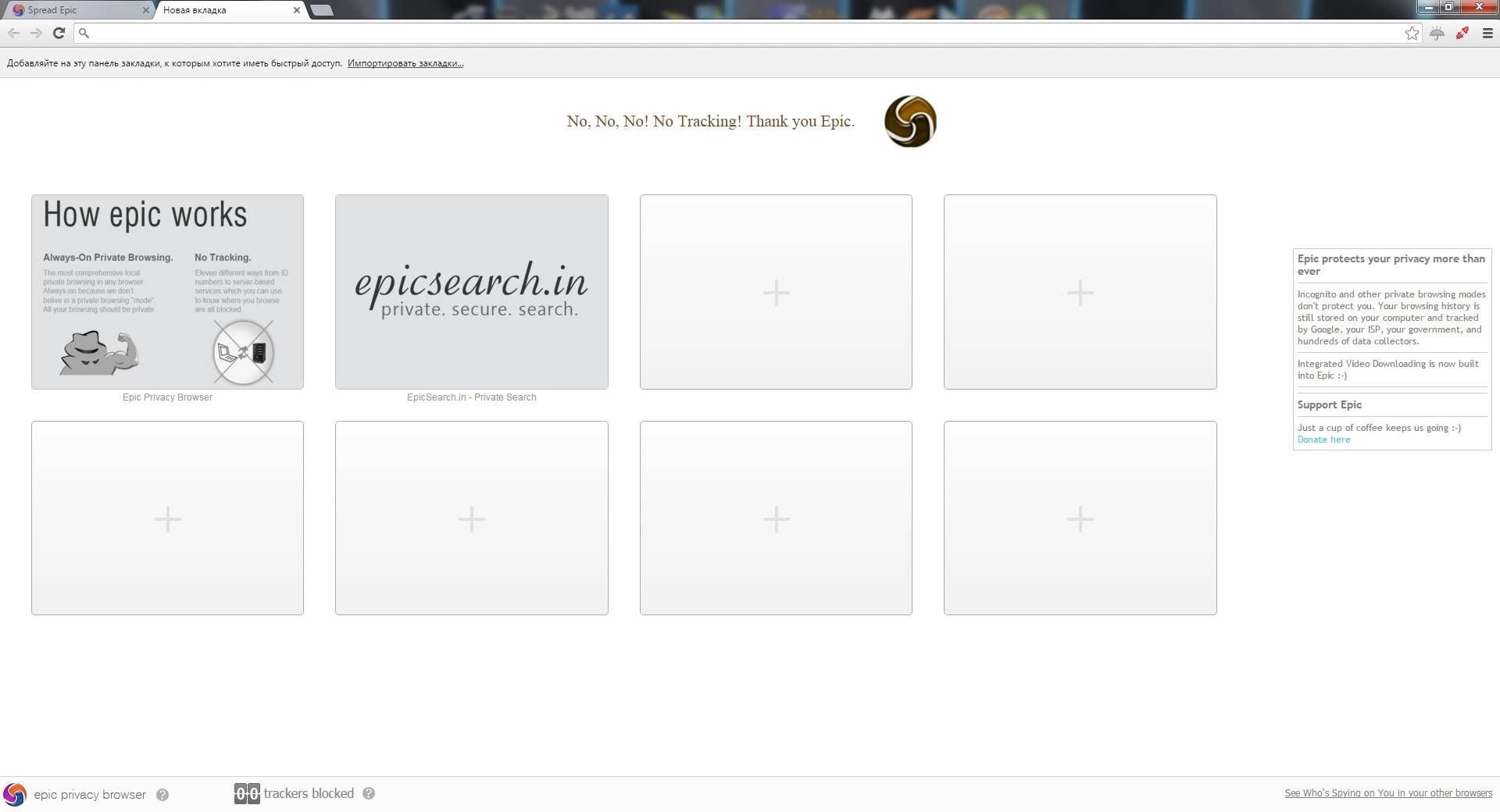Restore down the browser window

(1449, 7)
